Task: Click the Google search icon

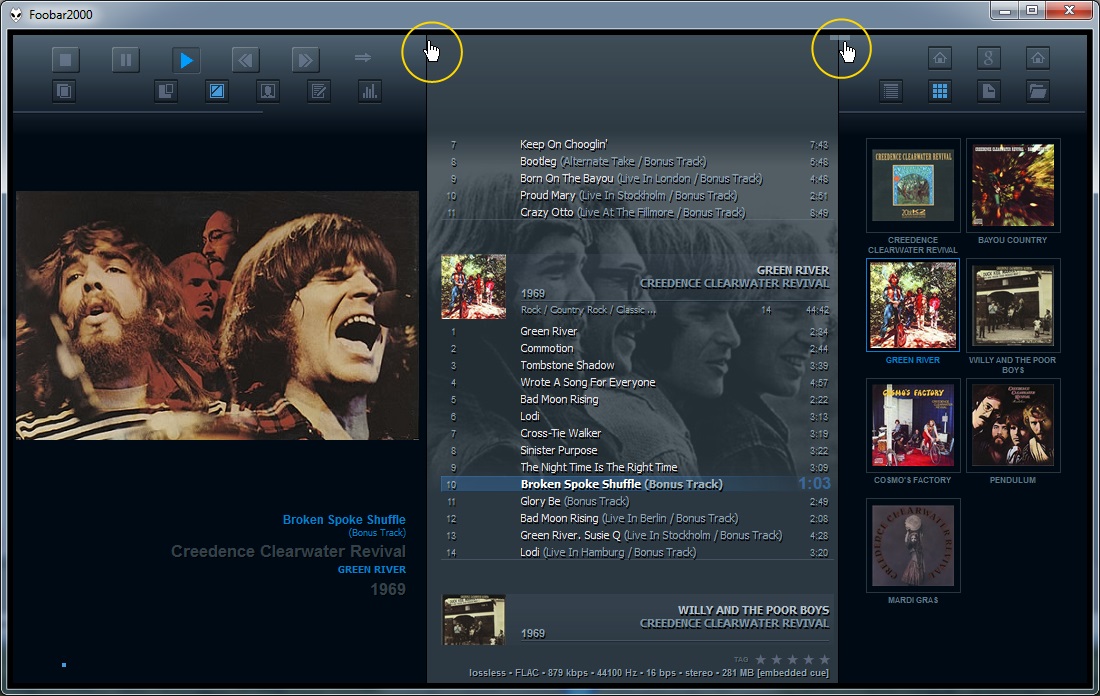Action: pos(989,58)
